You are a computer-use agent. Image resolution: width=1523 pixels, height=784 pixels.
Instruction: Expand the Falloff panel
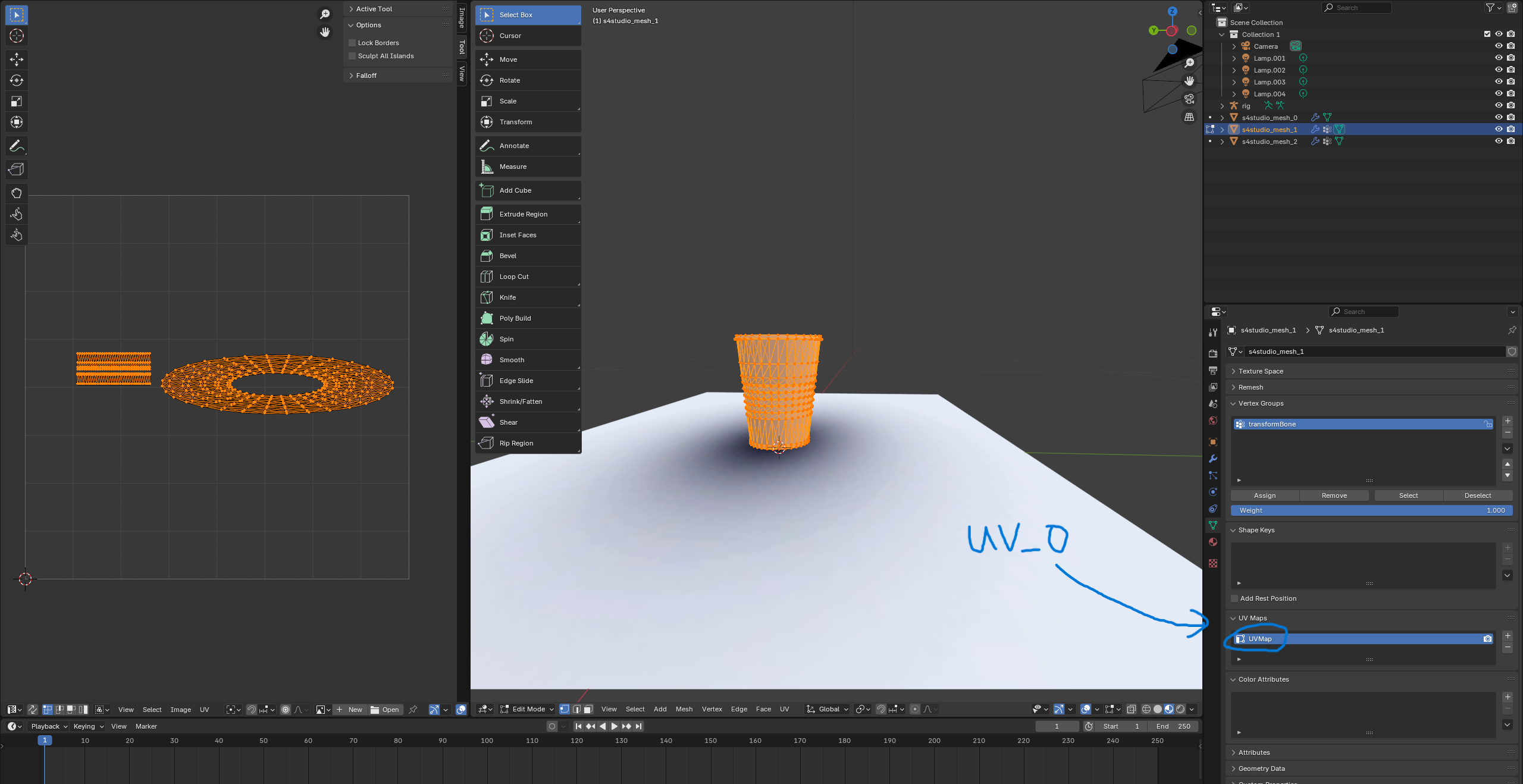(x=366, y=76)
